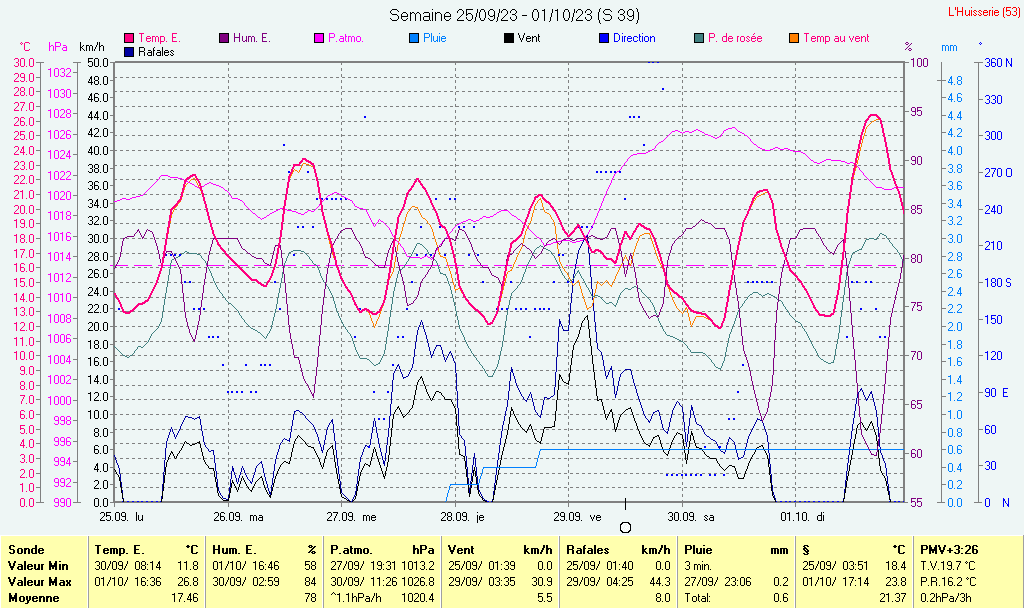
Task: Click the 30.09. sa date label
Action: click(x=691, y=517)
